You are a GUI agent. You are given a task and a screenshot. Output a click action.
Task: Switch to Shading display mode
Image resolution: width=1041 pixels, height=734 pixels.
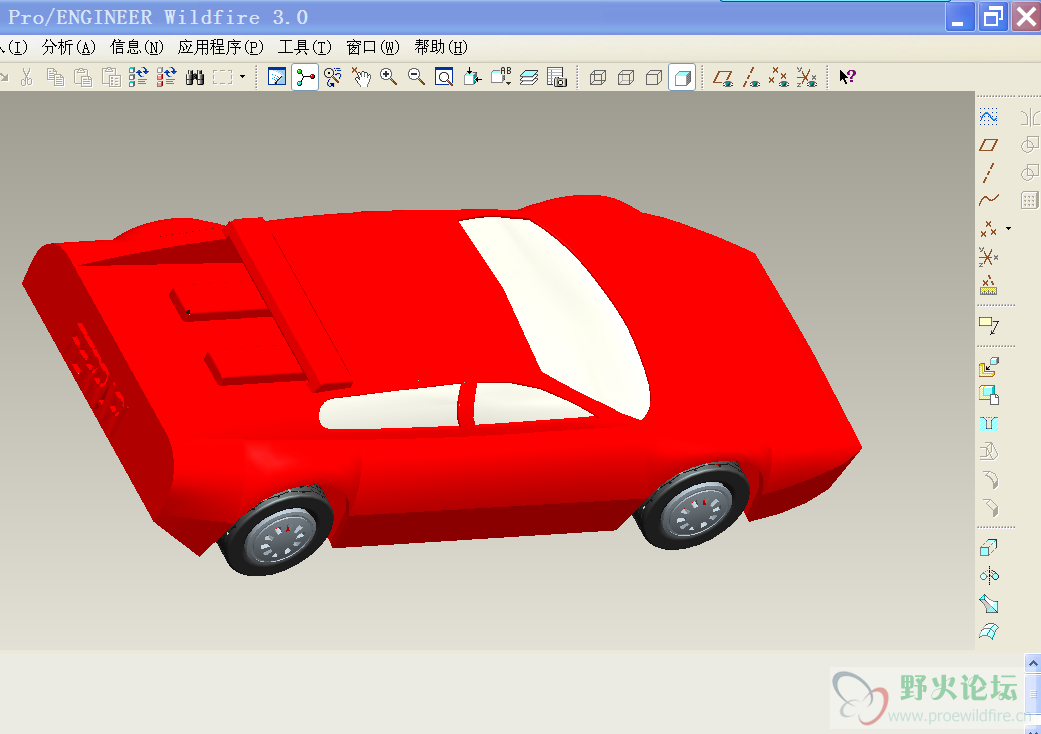pyautogui.click(x=682, y=78)
